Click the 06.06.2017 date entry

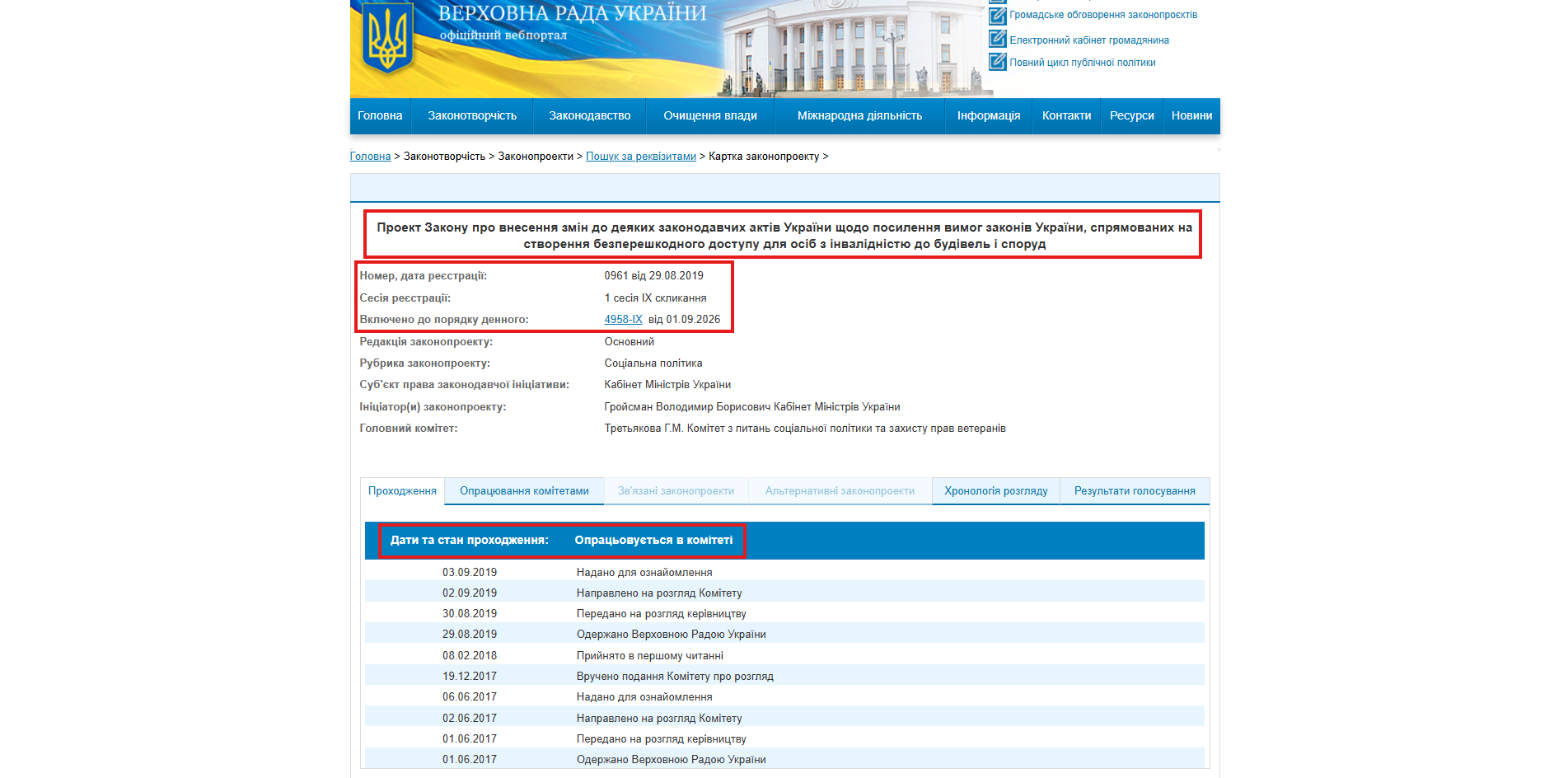click(x=470, y=697)
